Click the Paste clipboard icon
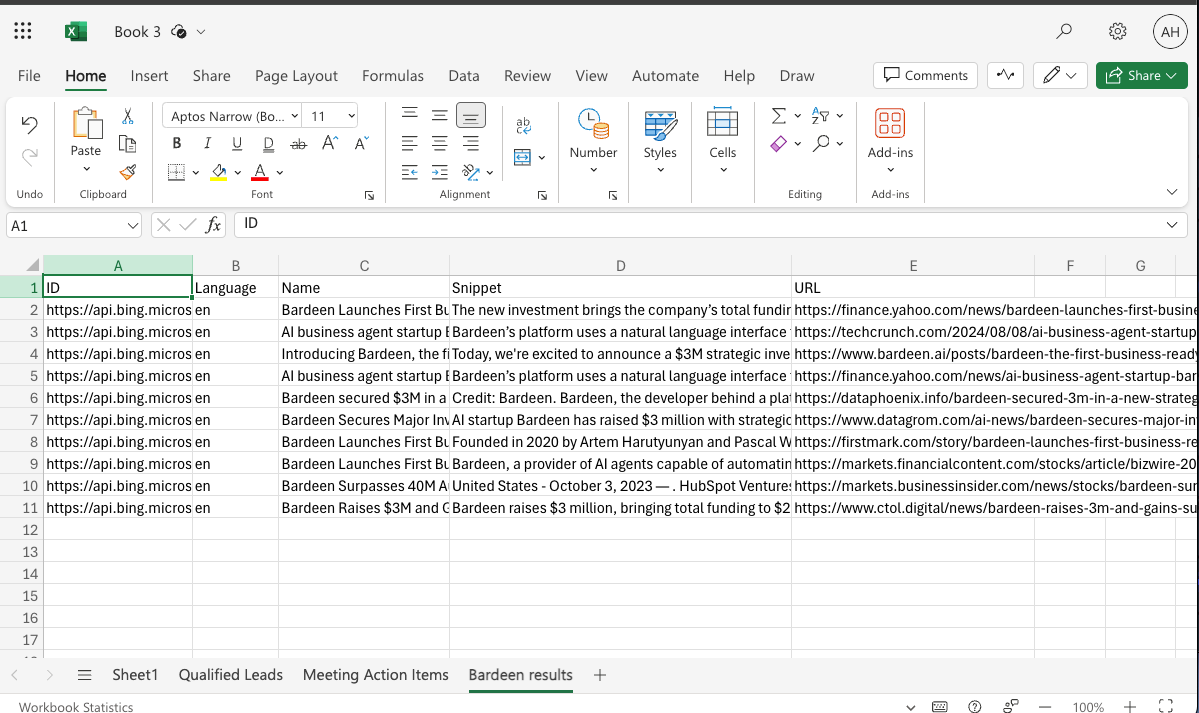Image resolution: width=1199 pixels, height=713 pixels. [86, 123]
